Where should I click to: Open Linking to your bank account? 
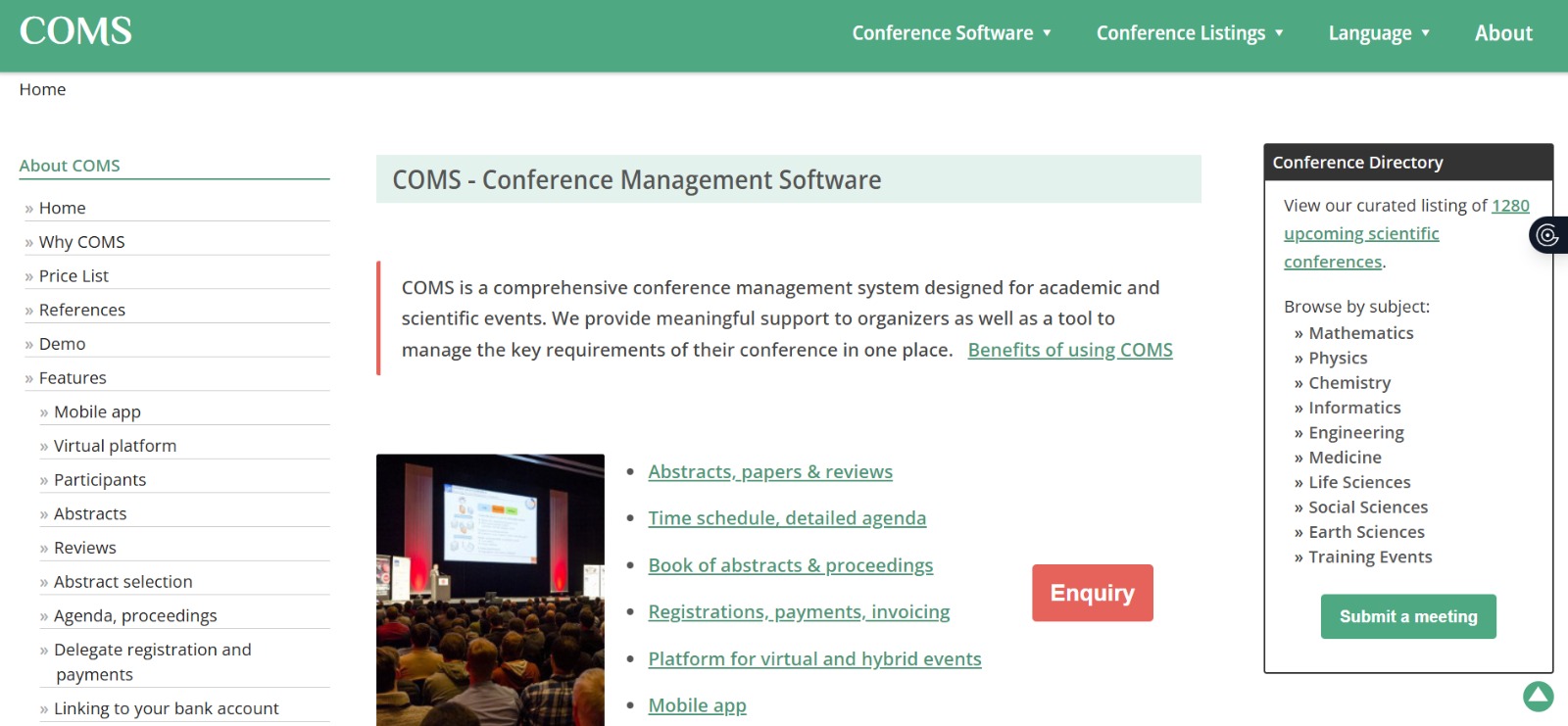(x=166, y=708)
